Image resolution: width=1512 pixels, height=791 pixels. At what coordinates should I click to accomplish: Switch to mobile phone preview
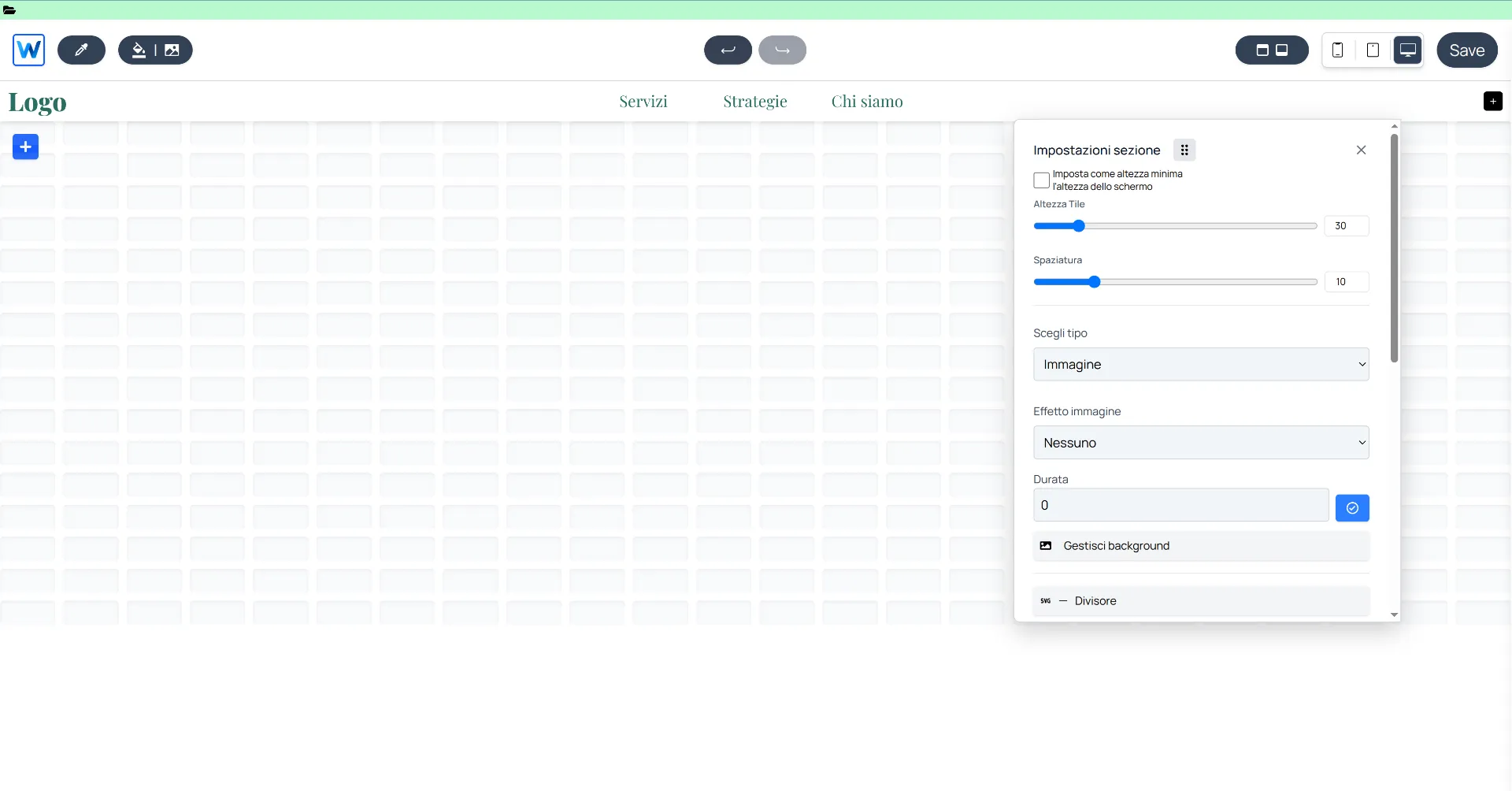point(1337,50)
